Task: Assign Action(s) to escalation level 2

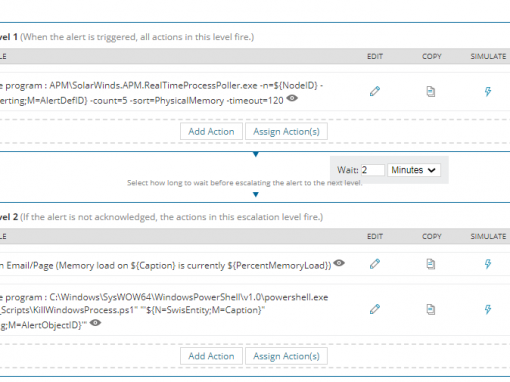Action: [286, 356]
